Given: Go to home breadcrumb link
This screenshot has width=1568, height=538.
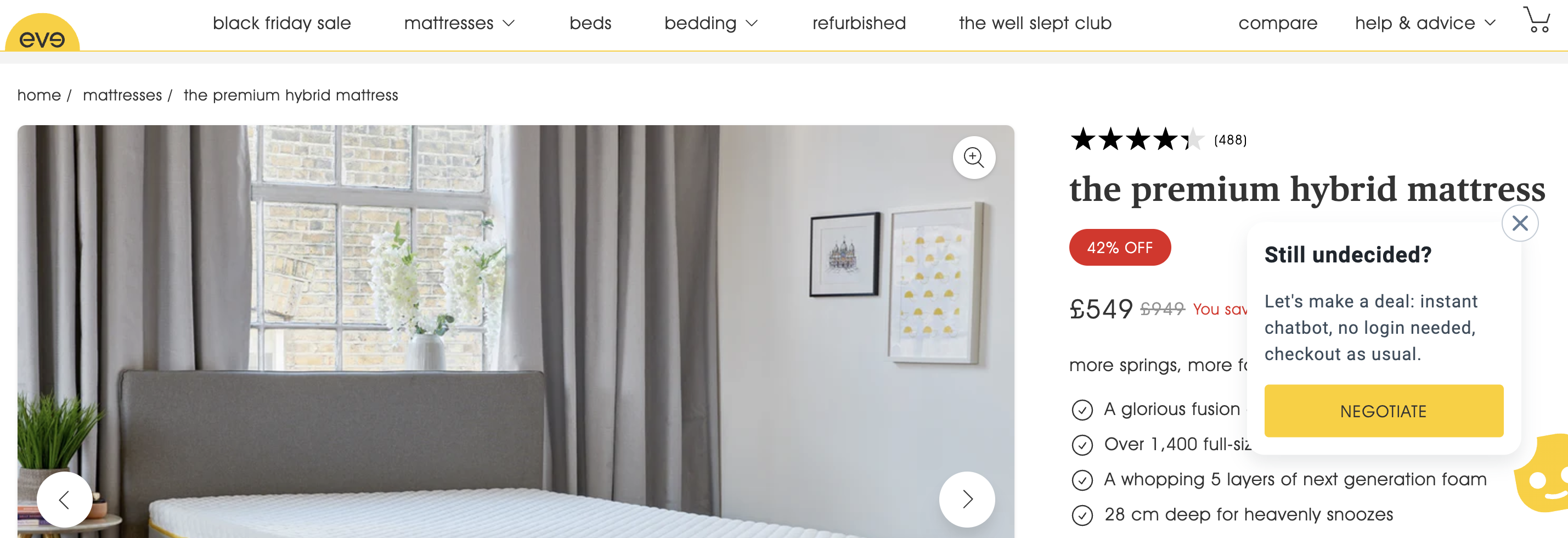Looking at the screenshot, I should click(39, 95).
